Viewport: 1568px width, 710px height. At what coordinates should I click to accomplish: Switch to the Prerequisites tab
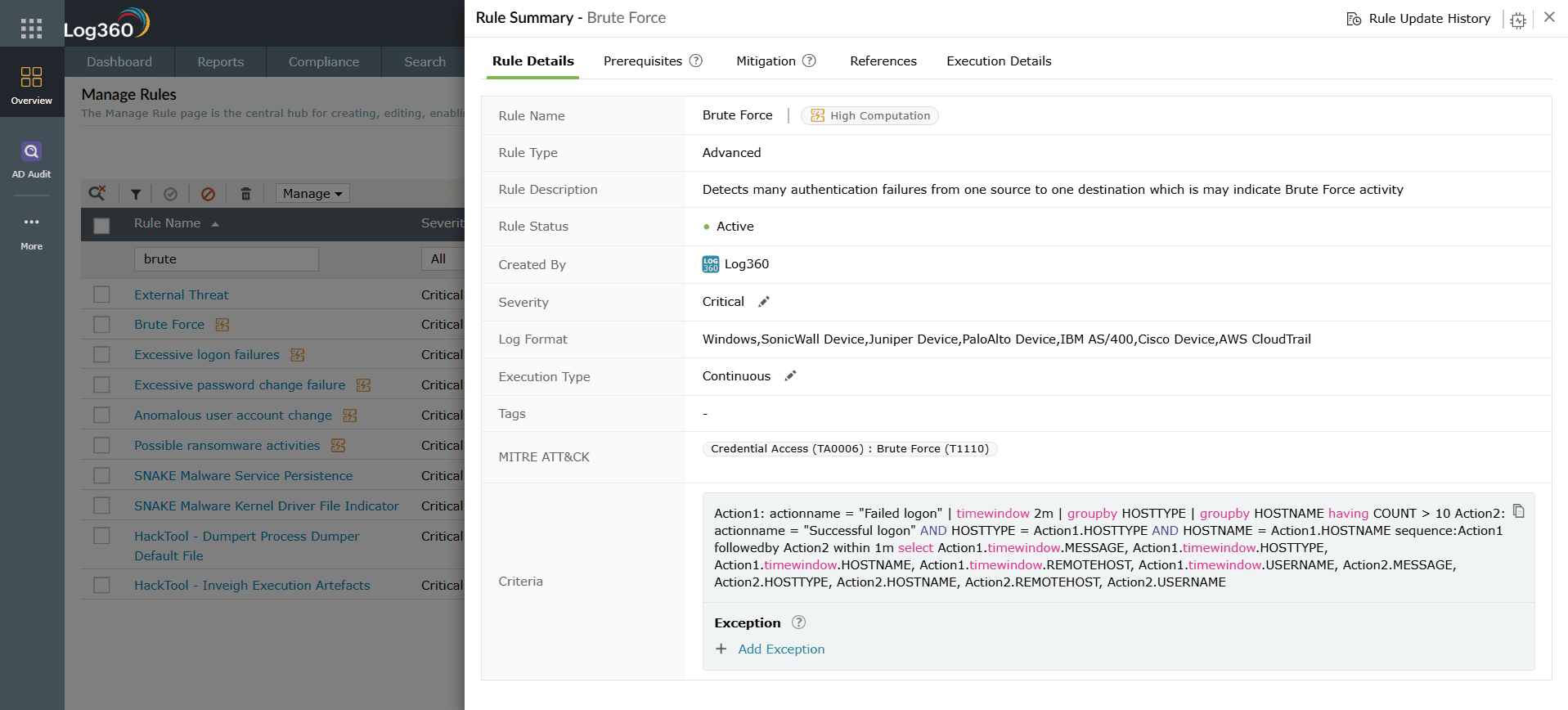click(x=643, y=61)
